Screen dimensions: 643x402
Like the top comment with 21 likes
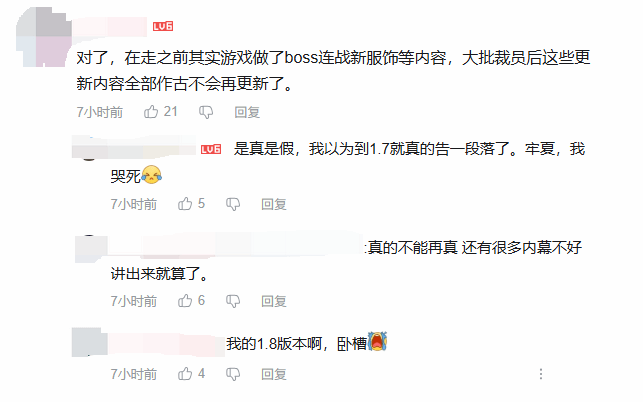coord(151,112)
